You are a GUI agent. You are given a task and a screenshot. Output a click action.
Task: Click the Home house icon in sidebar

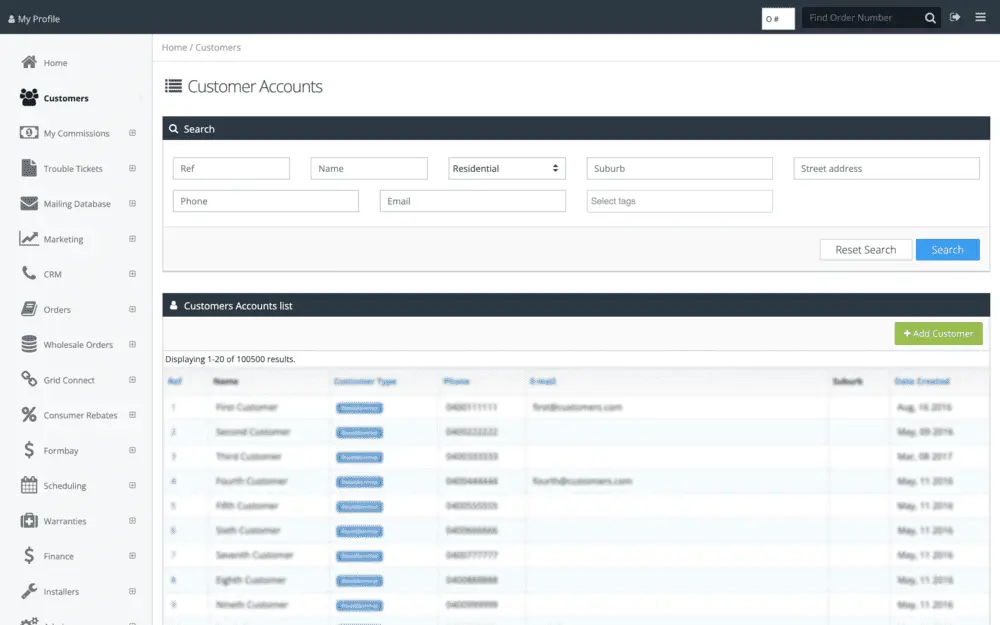29,62
